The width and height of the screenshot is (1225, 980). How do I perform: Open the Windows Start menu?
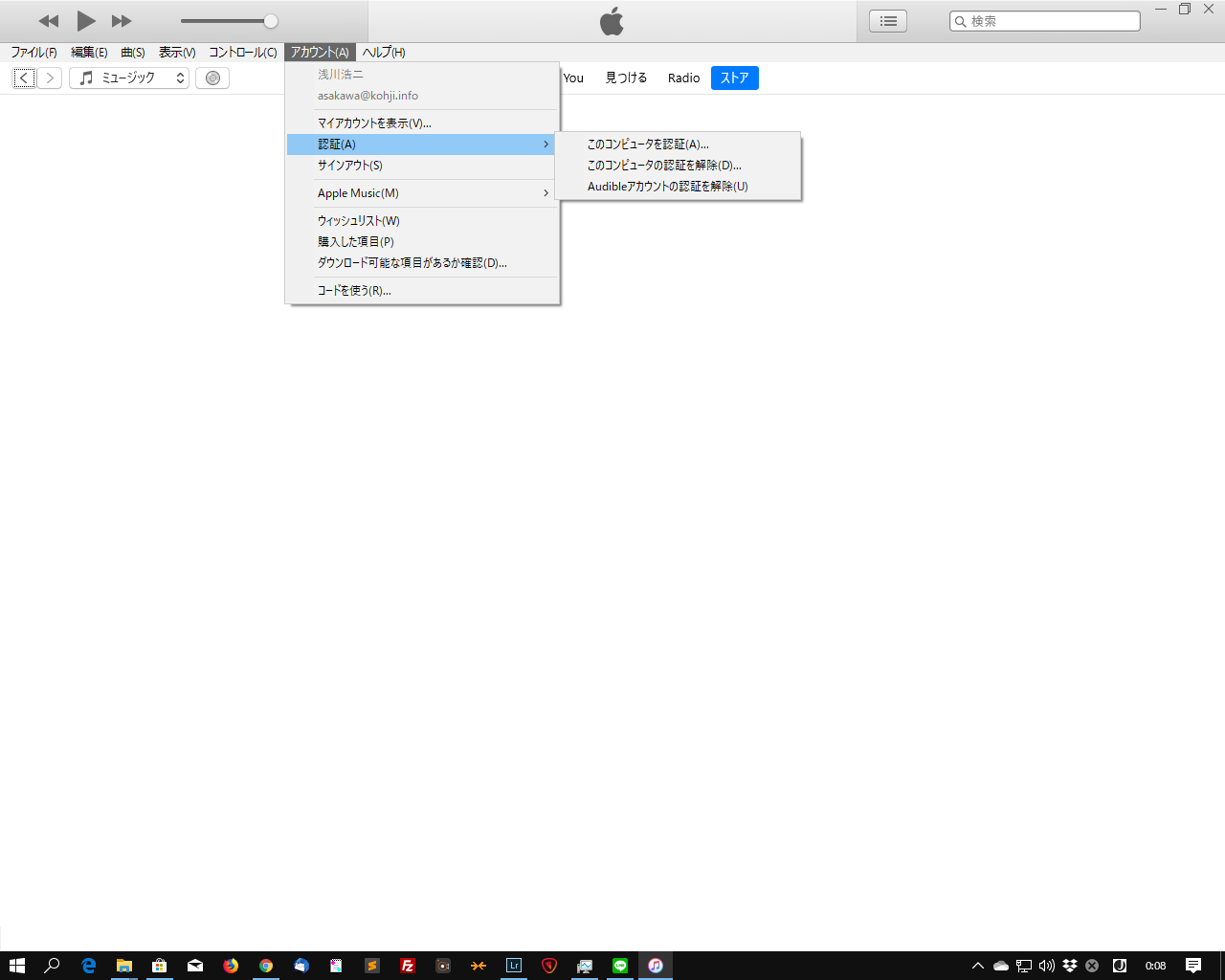17,966
